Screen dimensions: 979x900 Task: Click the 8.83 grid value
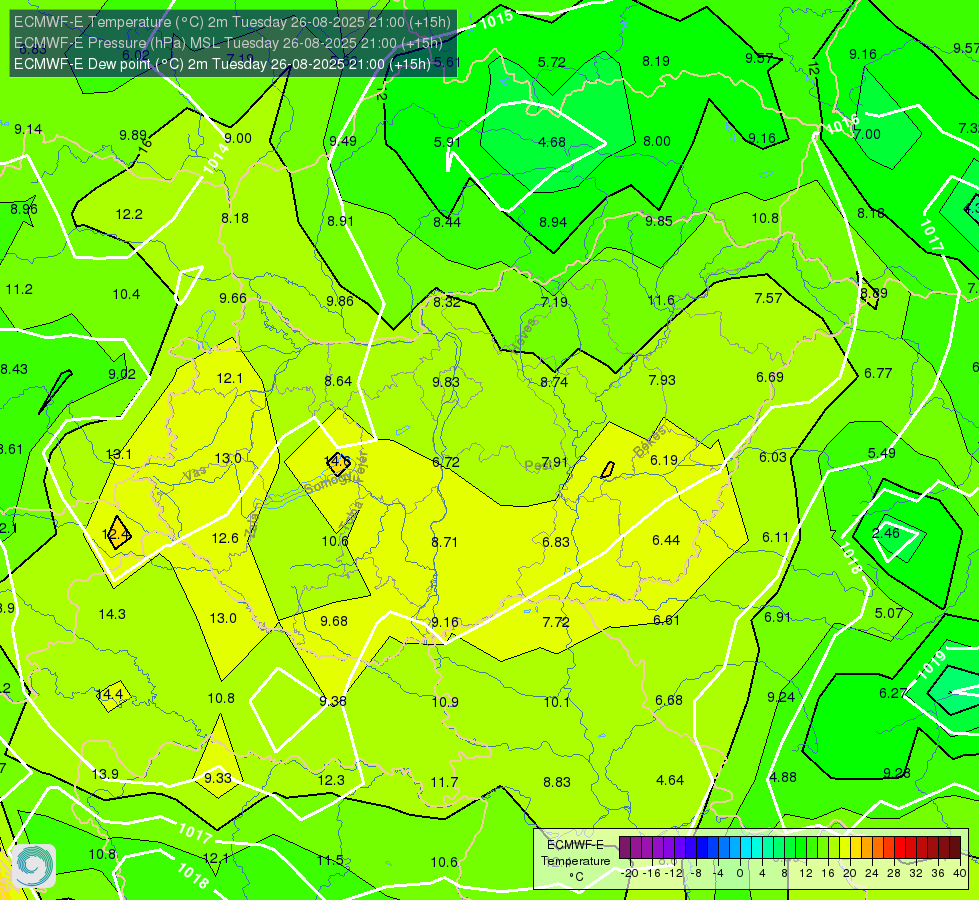[x=557, y=782]
